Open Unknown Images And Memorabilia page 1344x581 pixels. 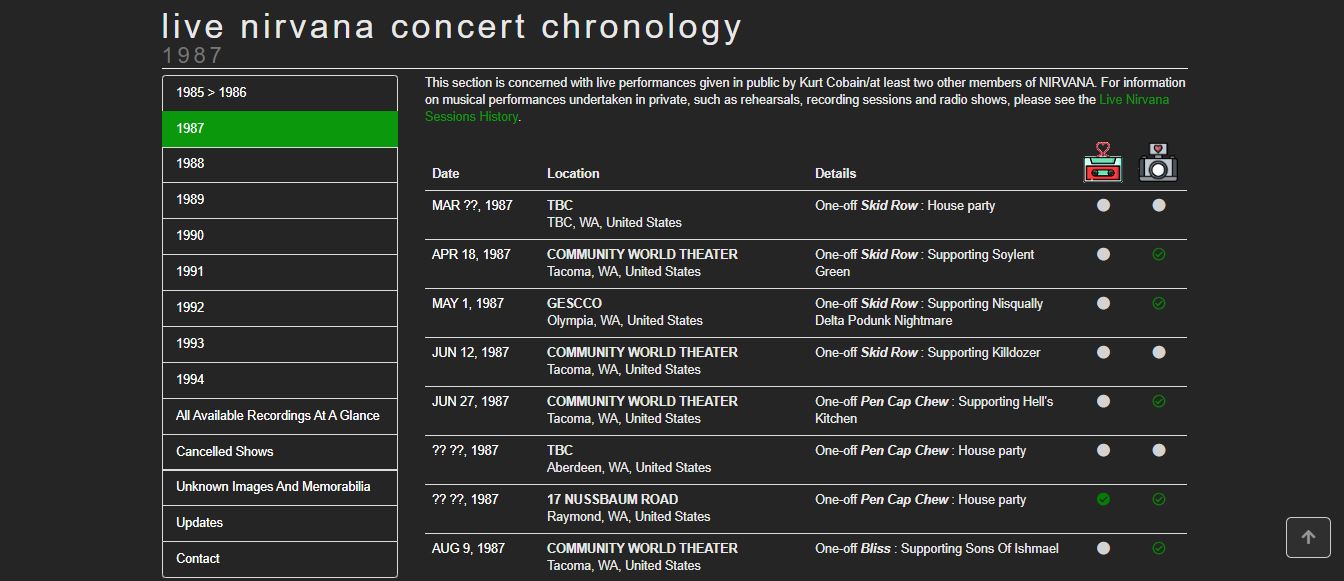280,487
